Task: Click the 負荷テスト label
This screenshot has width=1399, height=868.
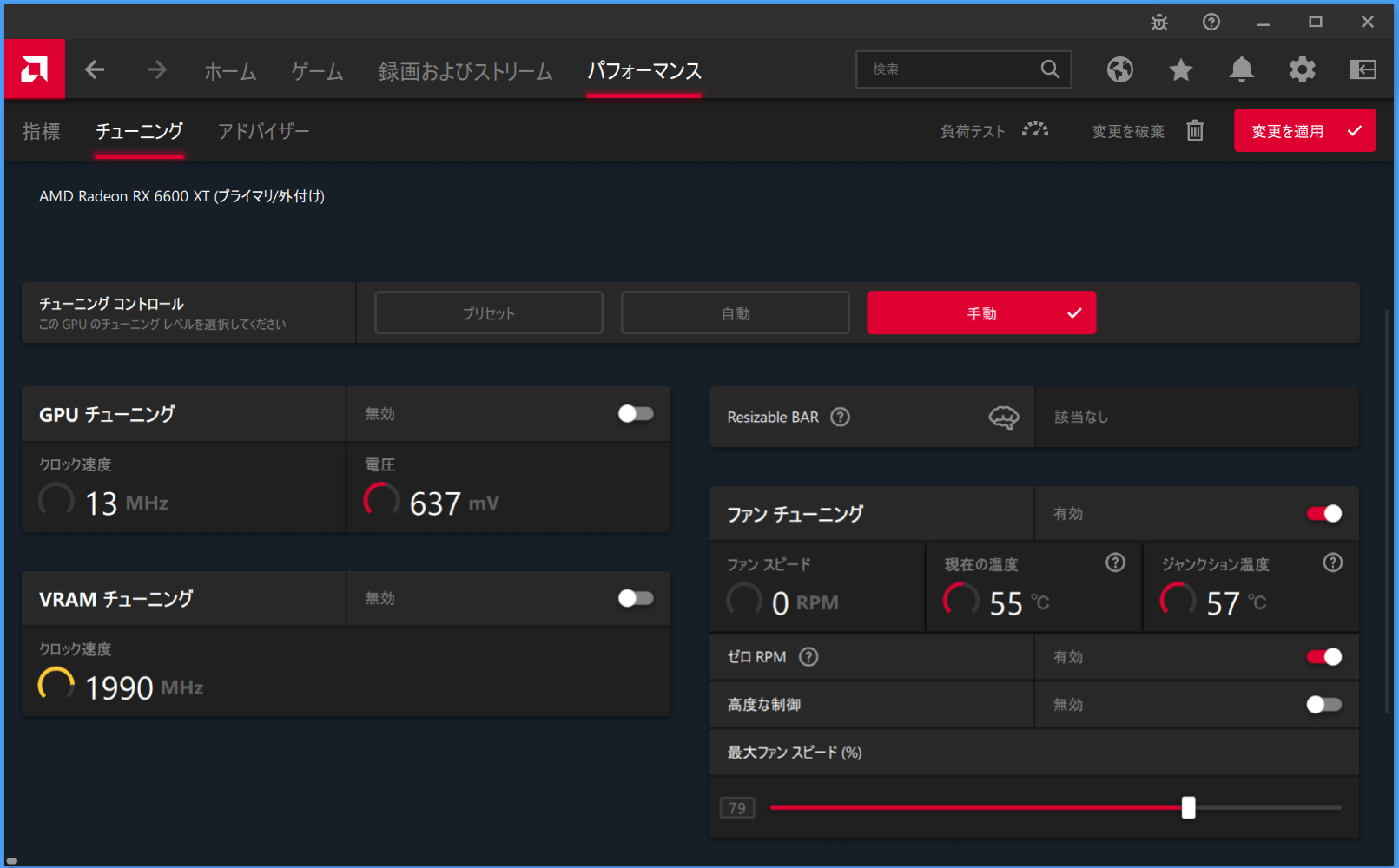Action: click(x=973, y=131)
